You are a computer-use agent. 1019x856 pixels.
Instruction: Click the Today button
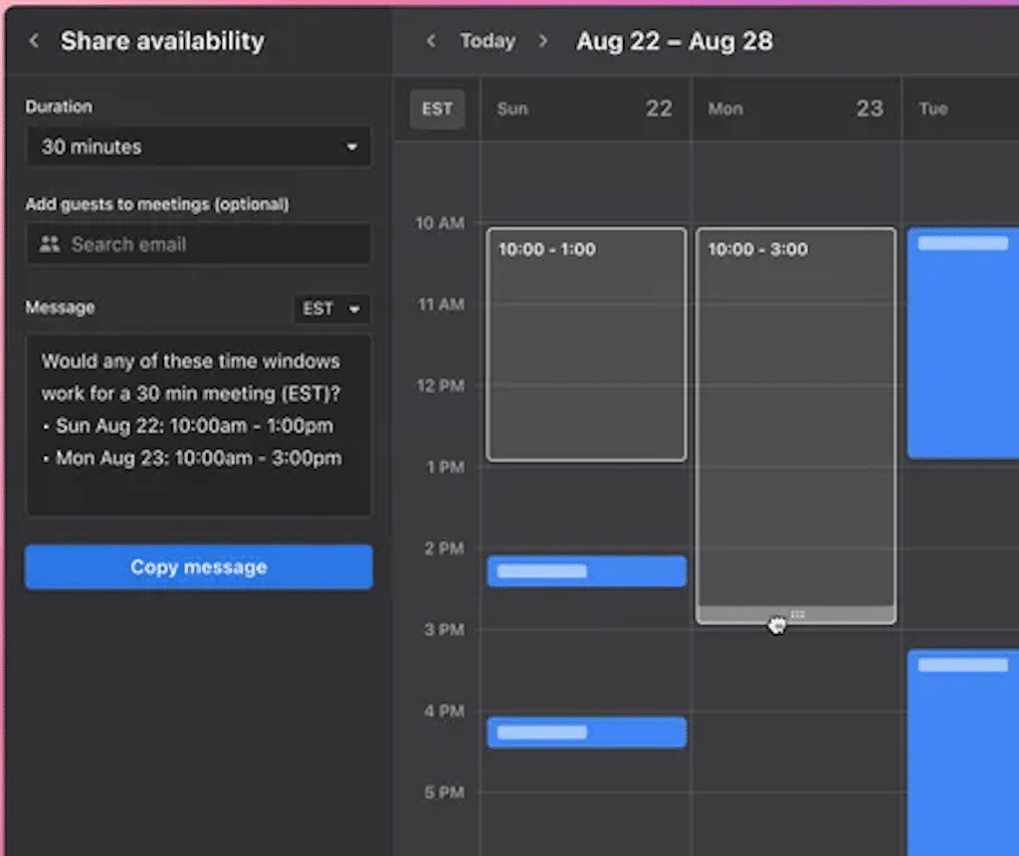point(487,41)
